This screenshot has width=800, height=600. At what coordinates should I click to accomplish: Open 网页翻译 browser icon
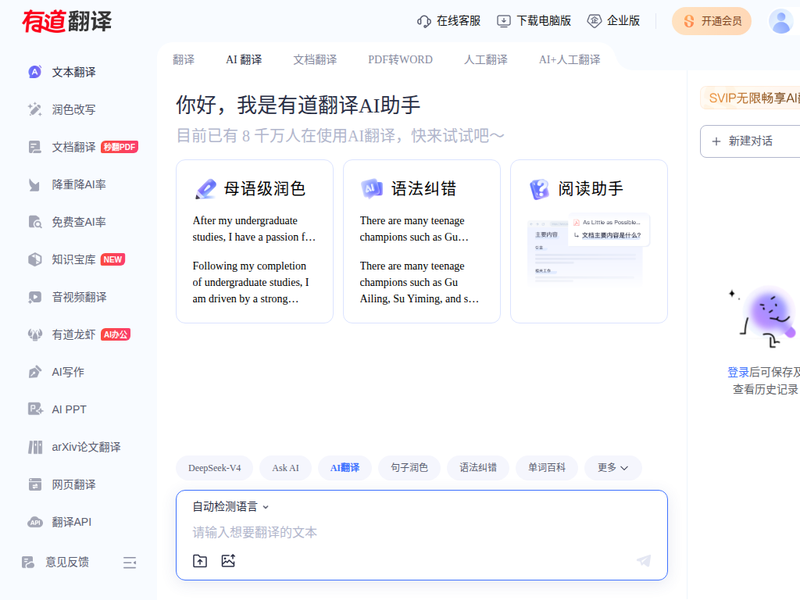[x=35, y=484]
